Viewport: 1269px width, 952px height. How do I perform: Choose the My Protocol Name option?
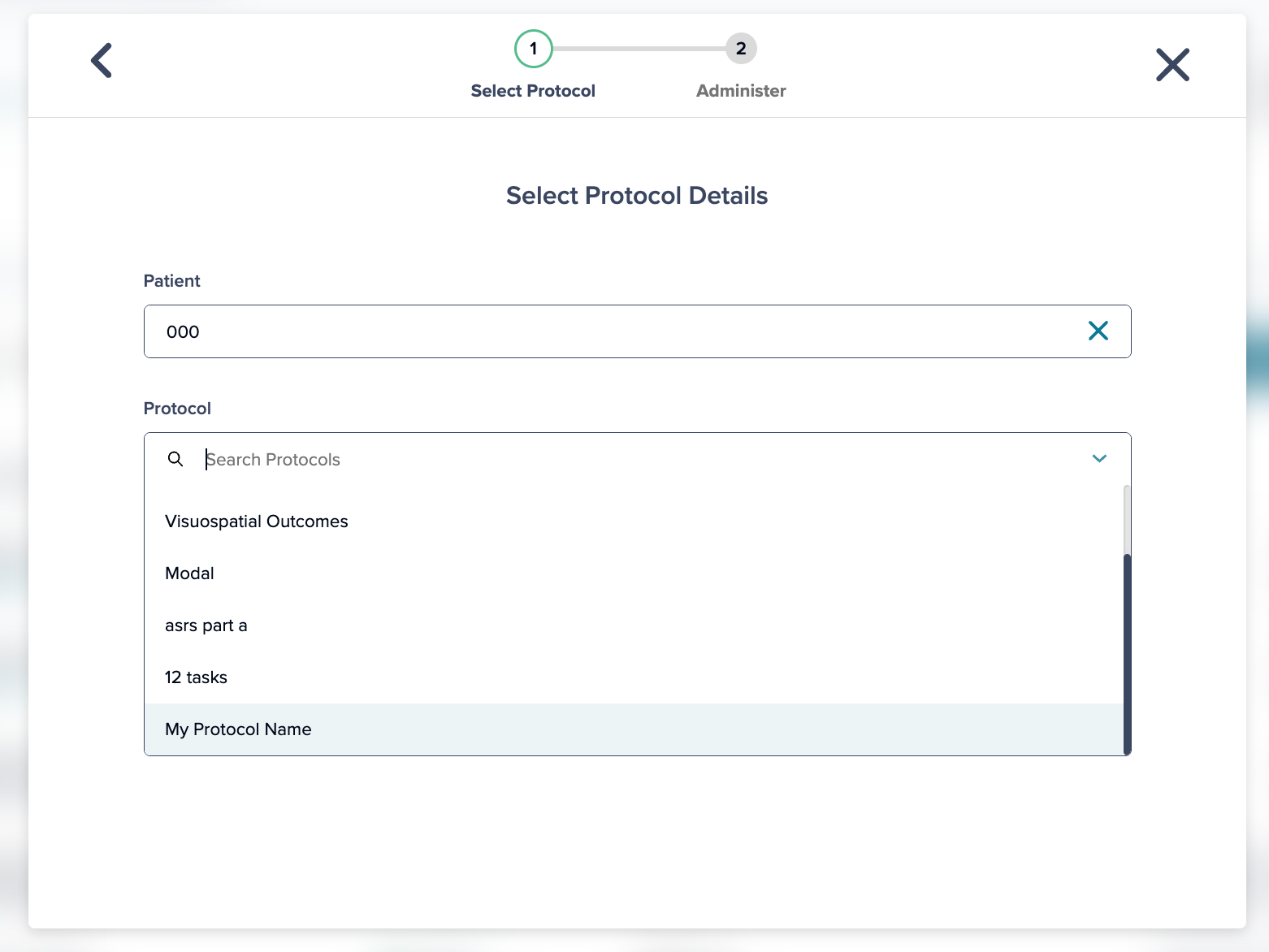[238, 729]
